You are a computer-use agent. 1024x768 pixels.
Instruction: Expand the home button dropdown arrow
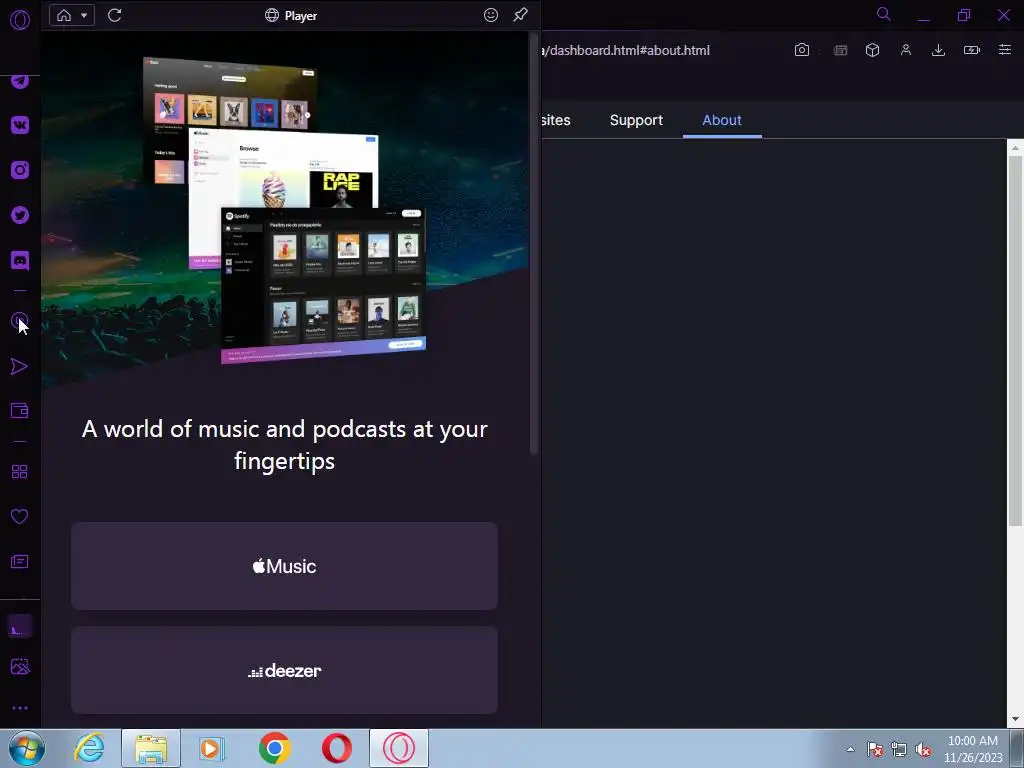(84, 15)
